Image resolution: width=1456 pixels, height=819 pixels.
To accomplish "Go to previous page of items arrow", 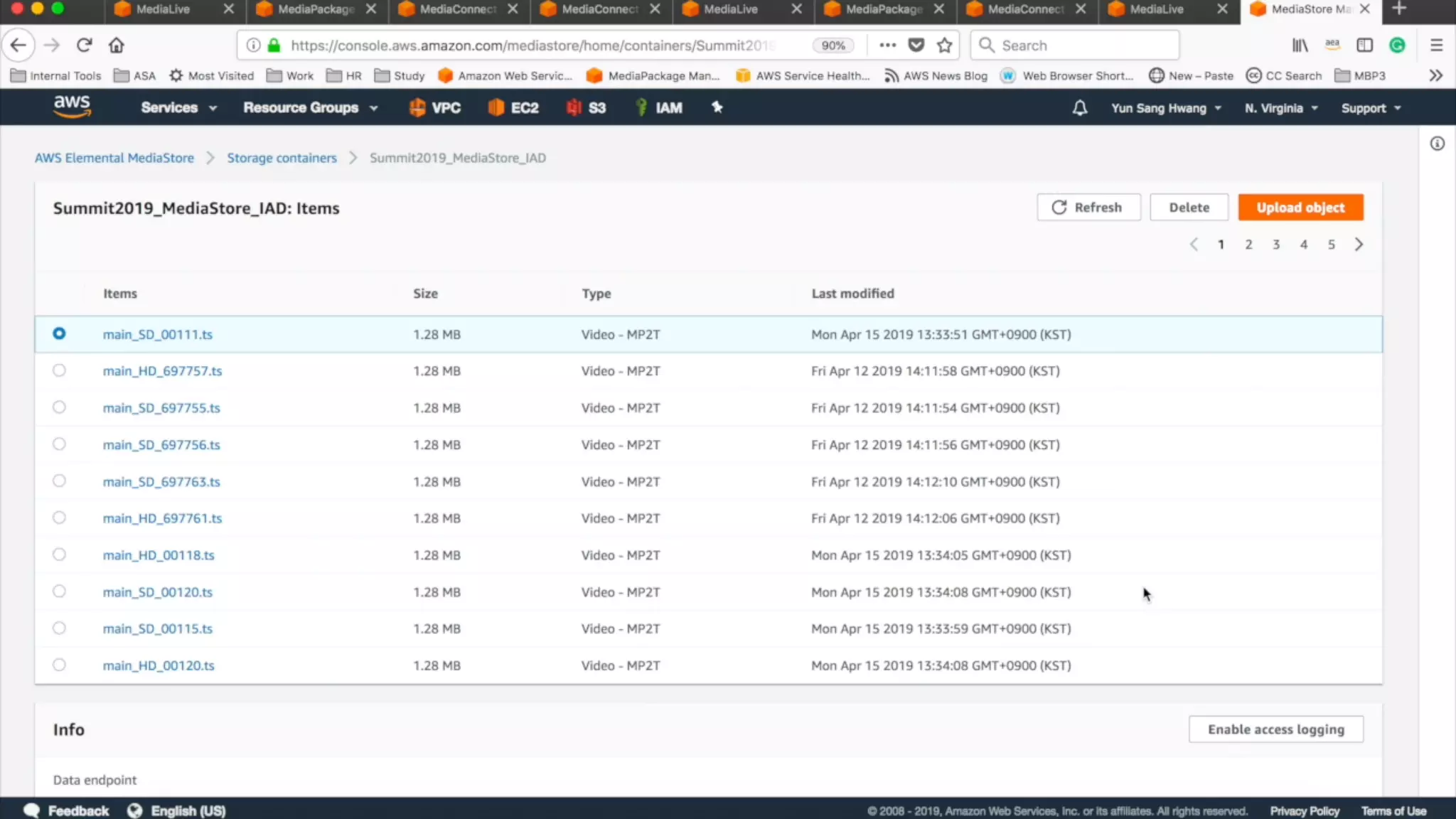I will (1194, 245).
